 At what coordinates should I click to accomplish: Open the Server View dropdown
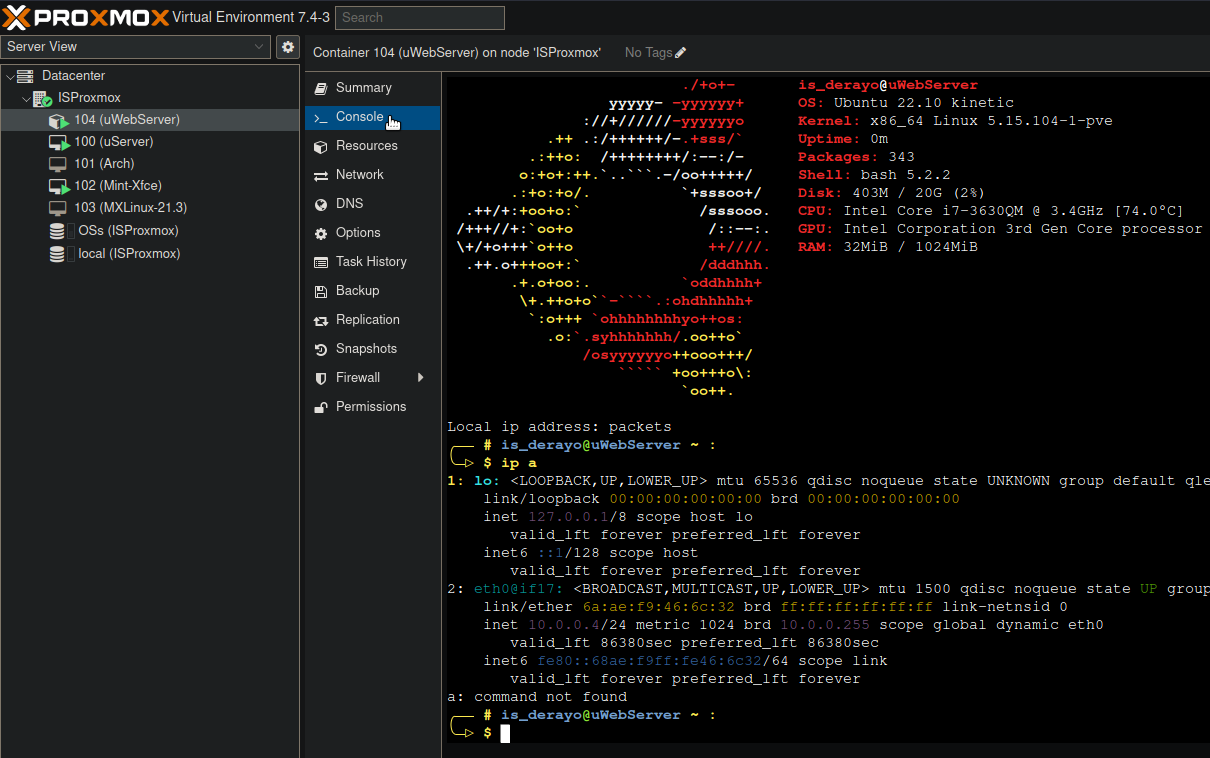tap(136, 46)
